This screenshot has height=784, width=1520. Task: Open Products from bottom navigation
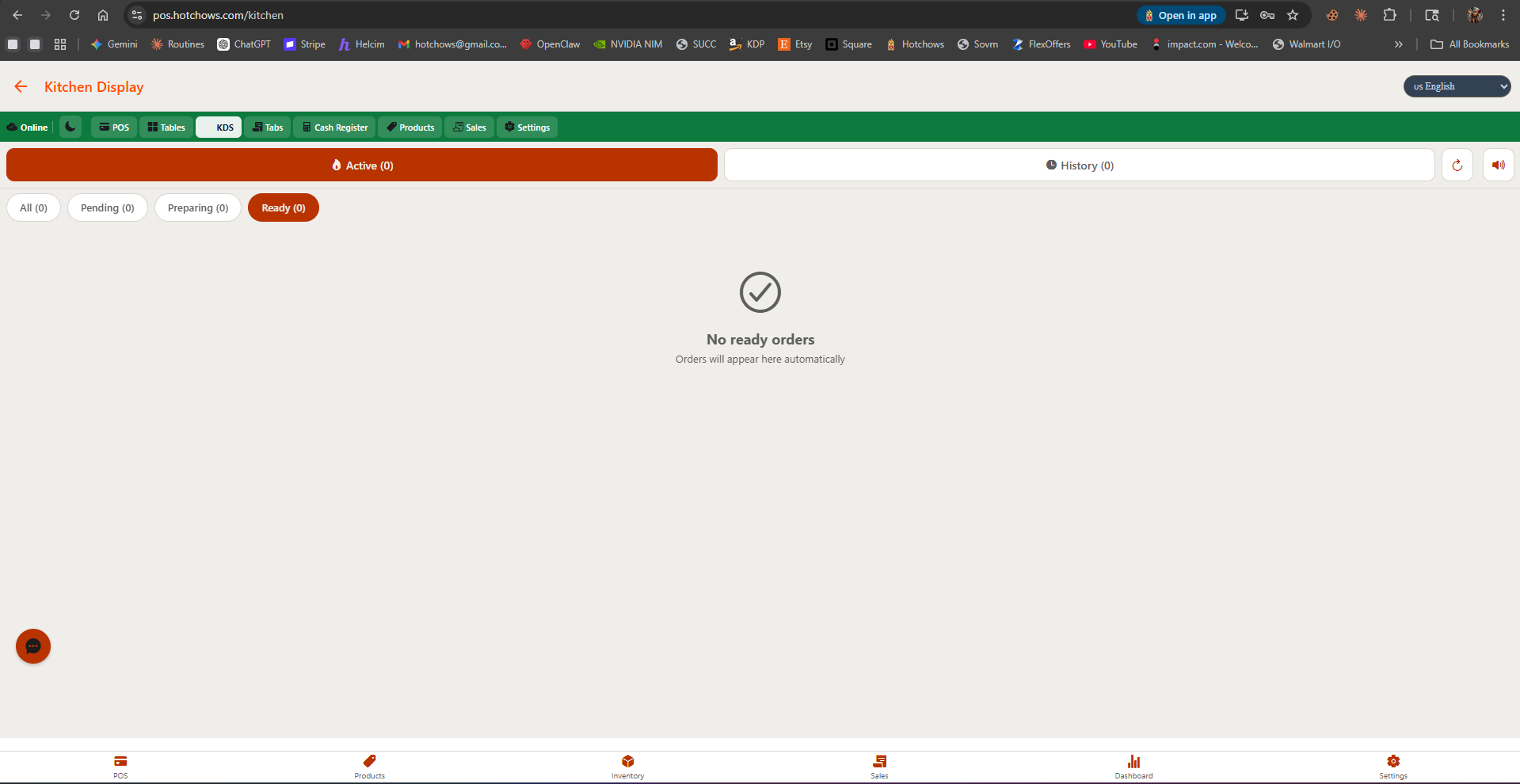(x=370, y=767)
